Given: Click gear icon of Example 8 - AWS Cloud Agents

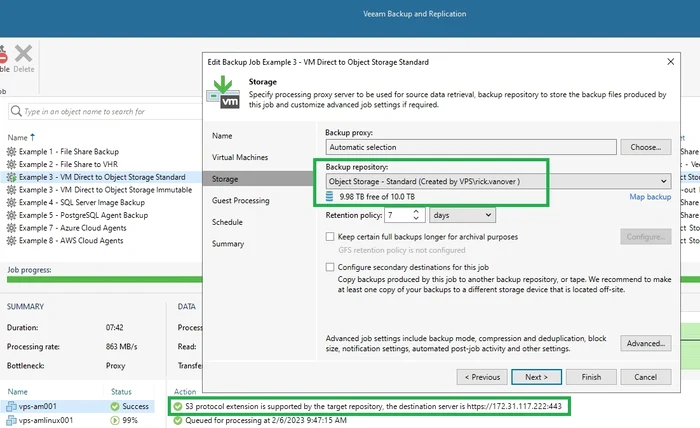Looking at the screenshot, I should pyautogui.click(x=11, y=241).
